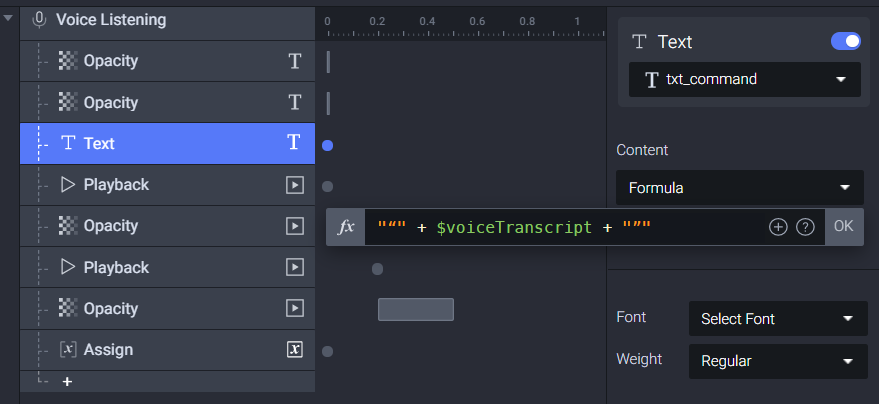This screenshot has height=404, width=879.
Task: Click the plus icon in the formula bar
Action: point(778,227)
